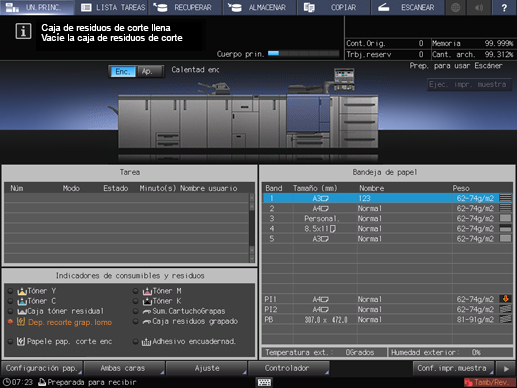Switch to LISTA TAREAS tab
This screenshot has width=517, height=388.
pyautogui.click(x=112, y=7)
